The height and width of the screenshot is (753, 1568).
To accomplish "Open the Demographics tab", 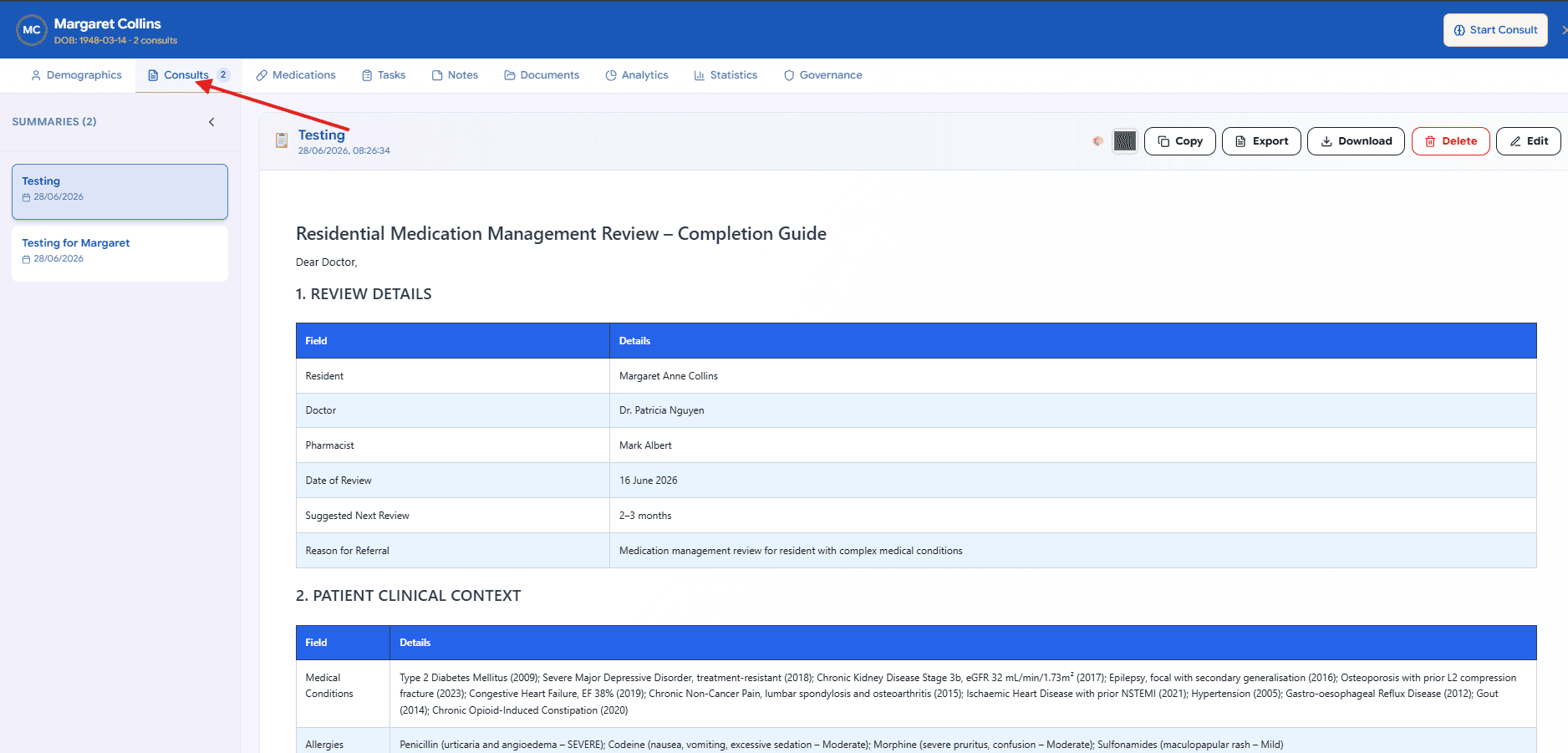I will coord(76,75).
